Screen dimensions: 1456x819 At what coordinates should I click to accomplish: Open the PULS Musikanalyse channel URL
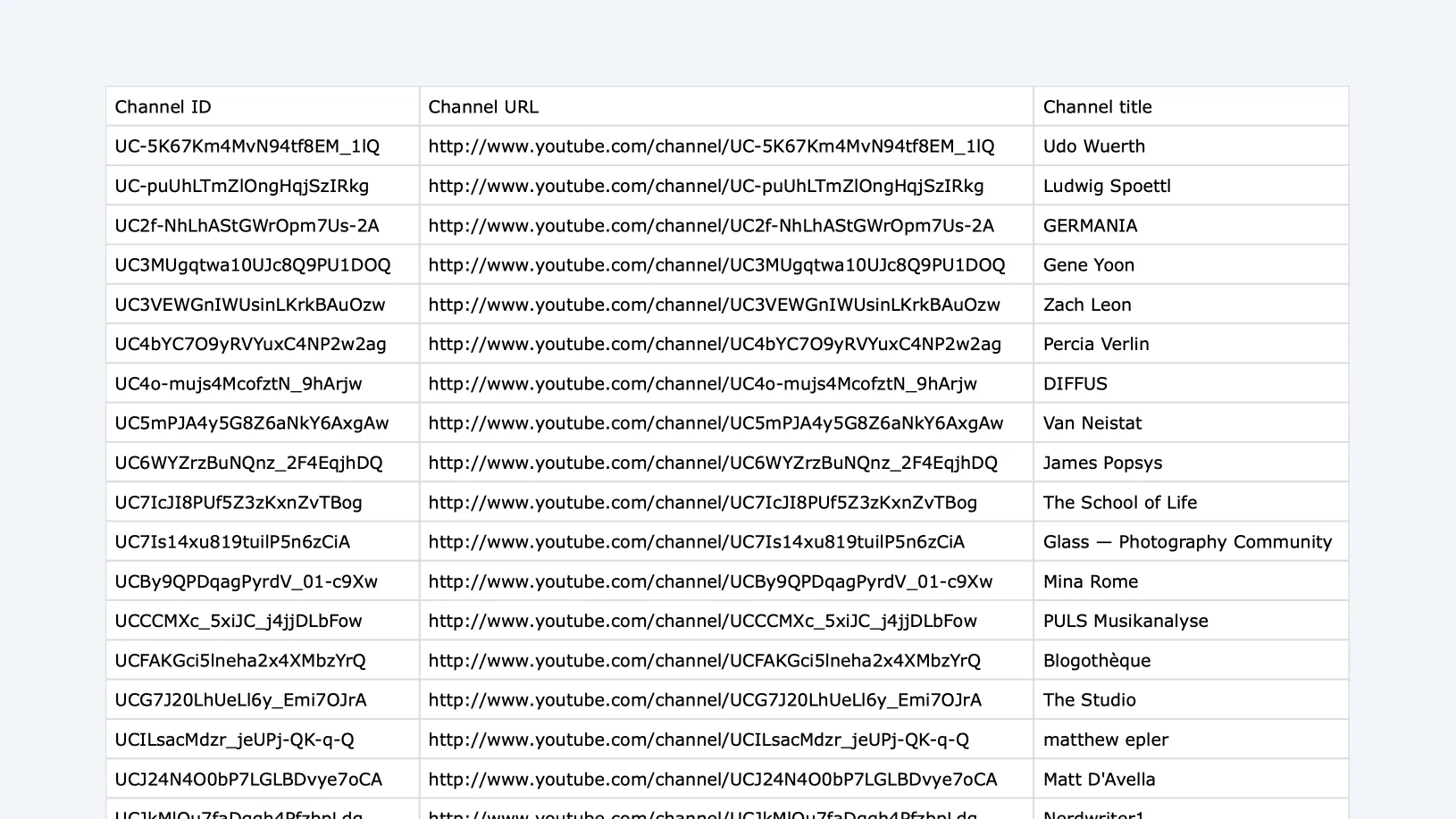(702, 620)
